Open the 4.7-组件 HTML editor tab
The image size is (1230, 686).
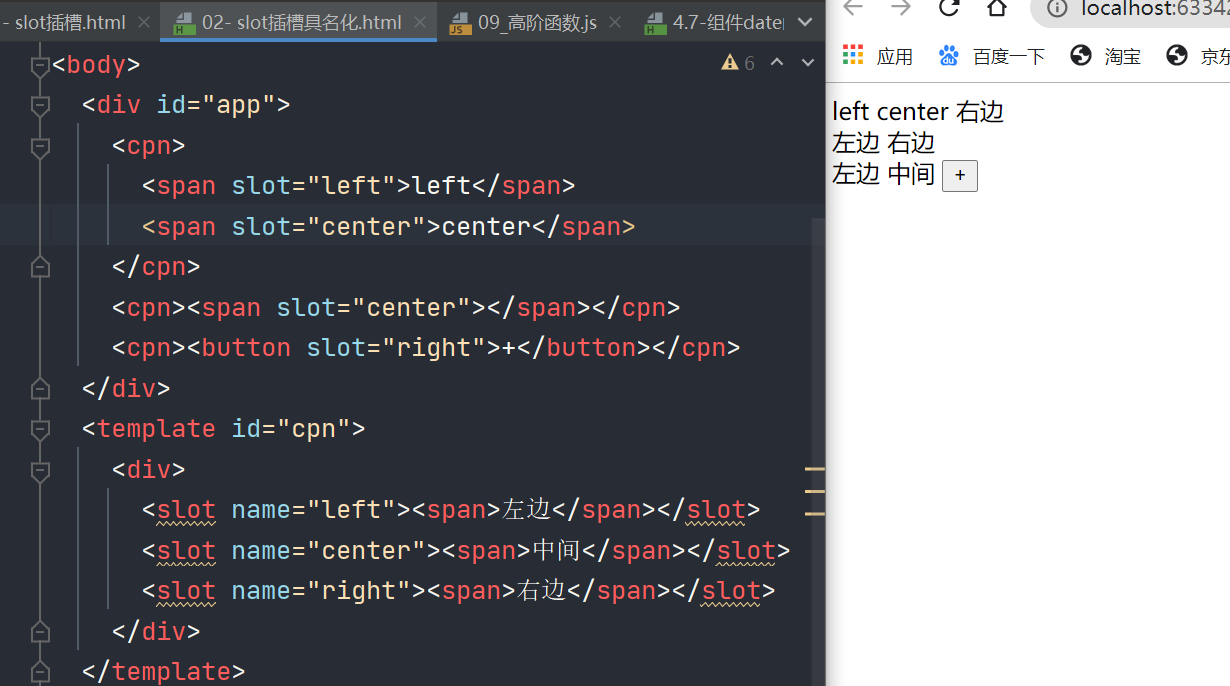pyautogui.click(x=727, y=22)
